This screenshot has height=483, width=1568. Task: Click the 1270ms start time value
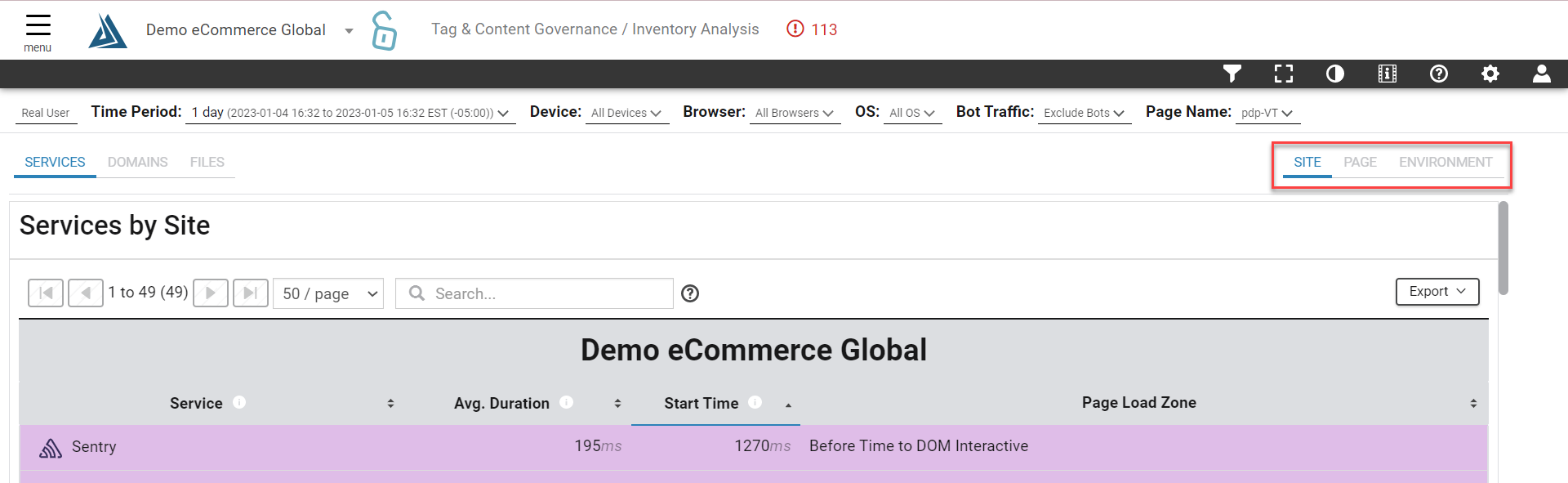pyautogui.click(x=763, y=446)
